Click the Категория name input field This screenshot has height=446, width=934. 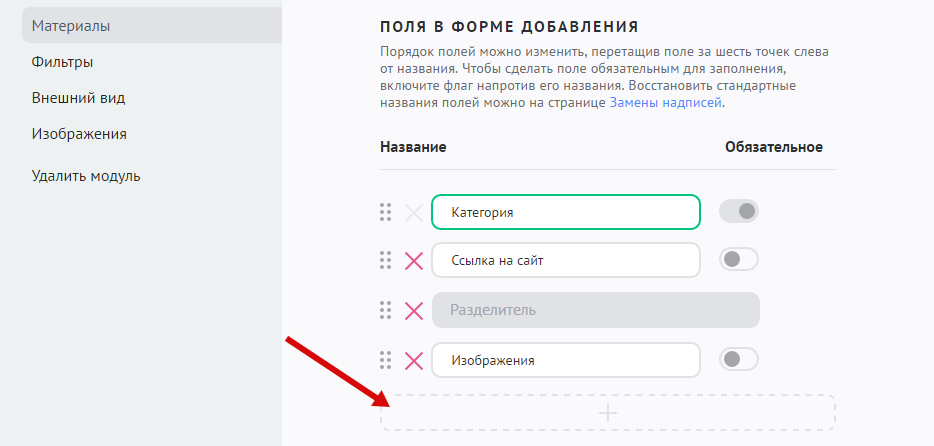pos(565,212)
